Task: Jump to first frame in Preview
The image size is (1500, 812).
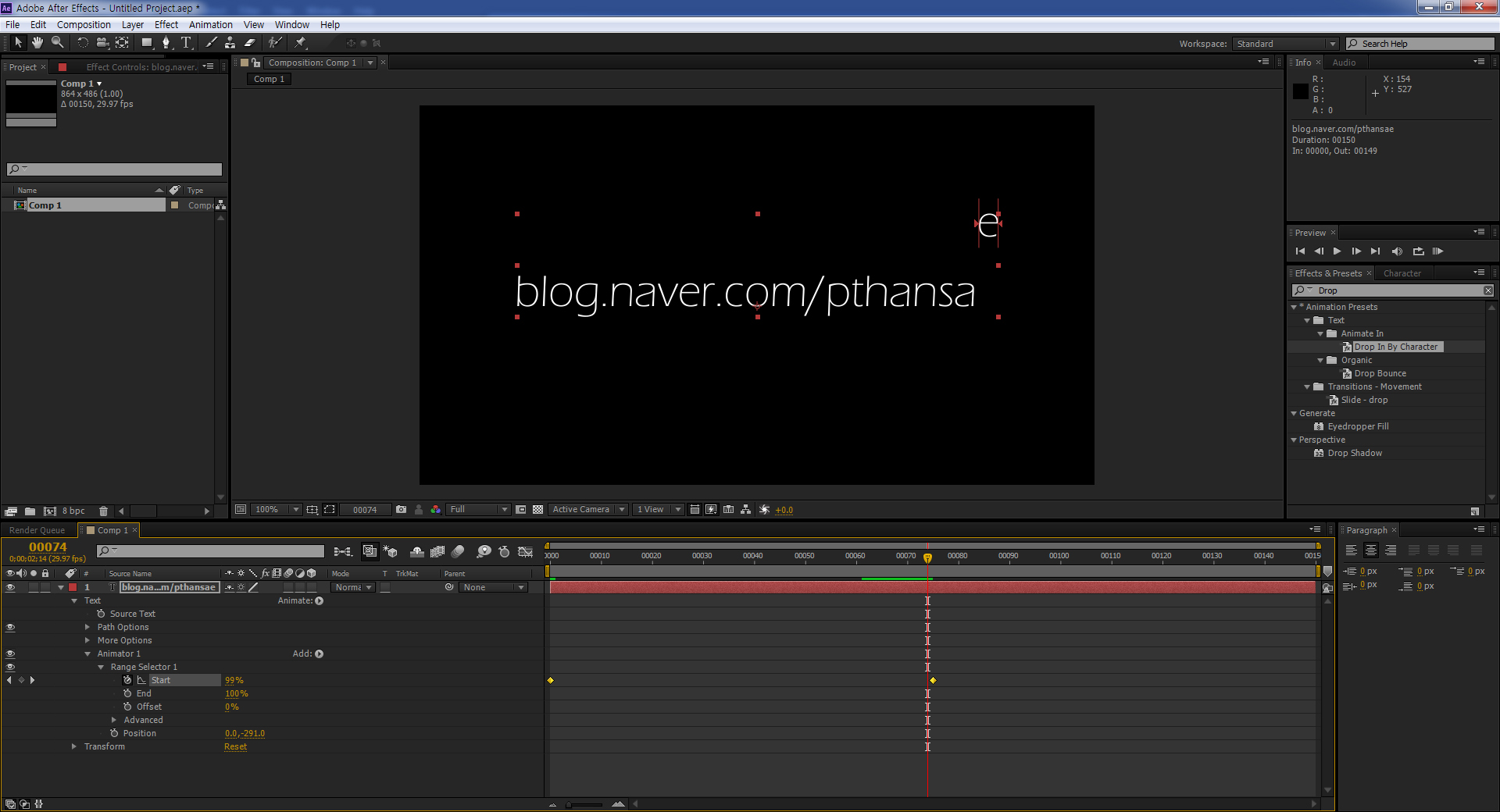Action: [x=1300, y=251]
